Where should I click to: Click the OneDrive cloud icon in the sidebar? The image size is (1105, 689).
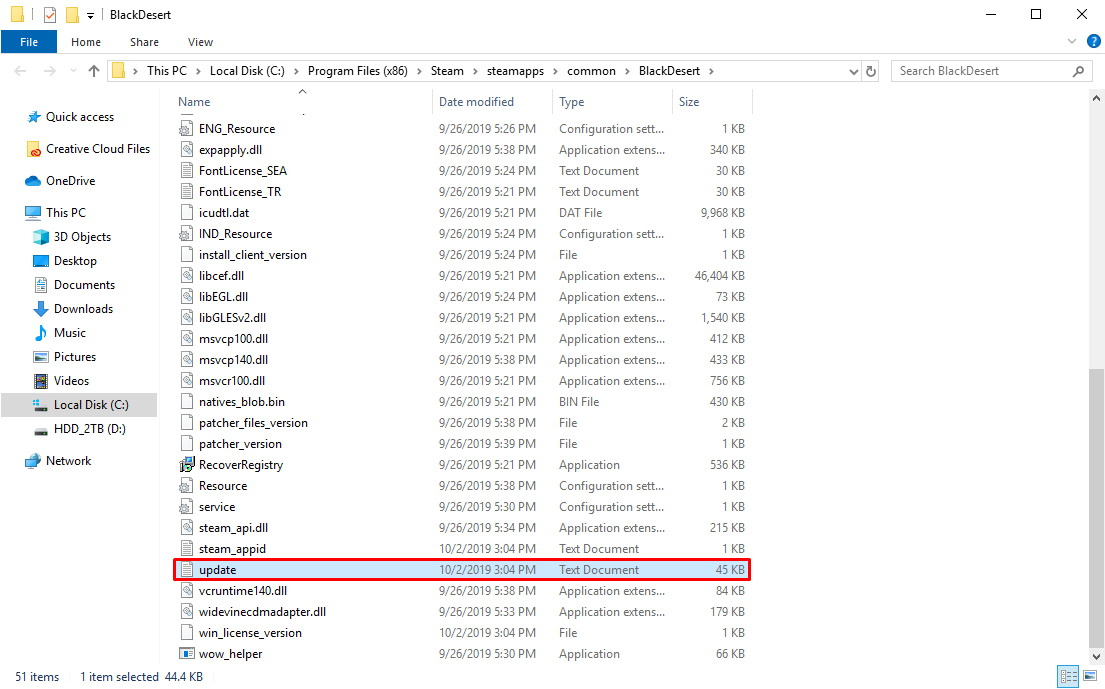33,181
